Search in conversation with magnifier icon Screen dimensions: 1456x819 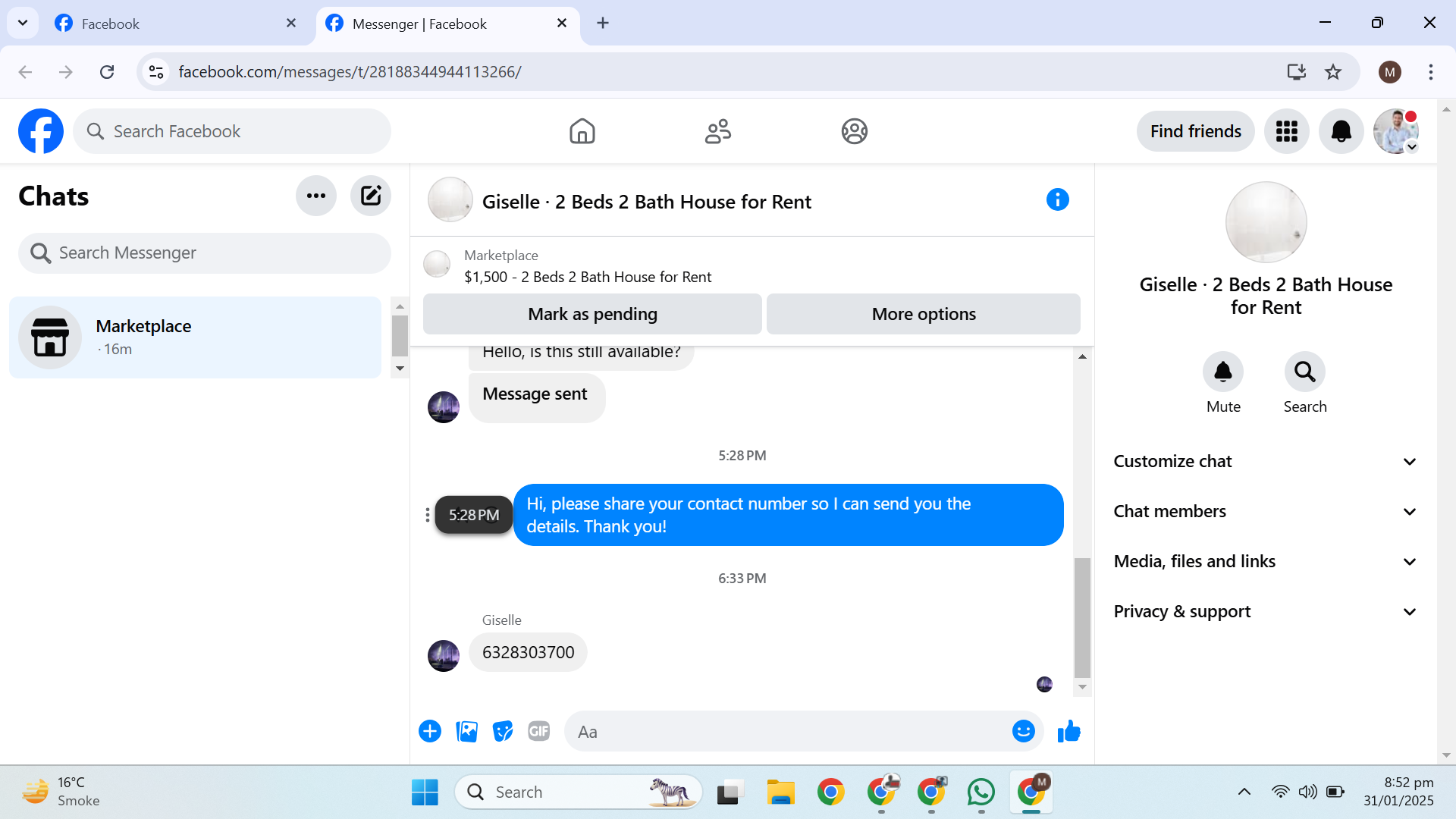[x=1305, y=372]
